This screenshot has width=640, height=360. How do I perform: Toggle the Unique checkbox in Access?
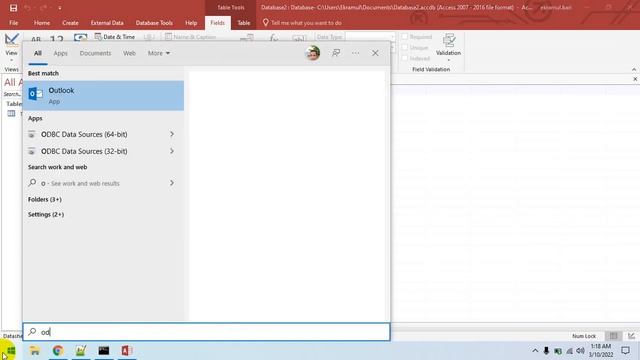[x=405, y=47]
